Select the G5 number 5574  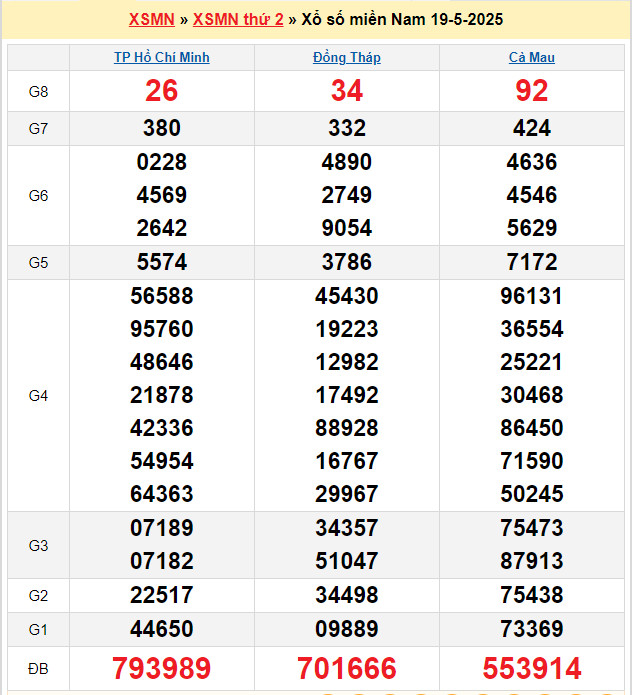(x=162, y=262)
